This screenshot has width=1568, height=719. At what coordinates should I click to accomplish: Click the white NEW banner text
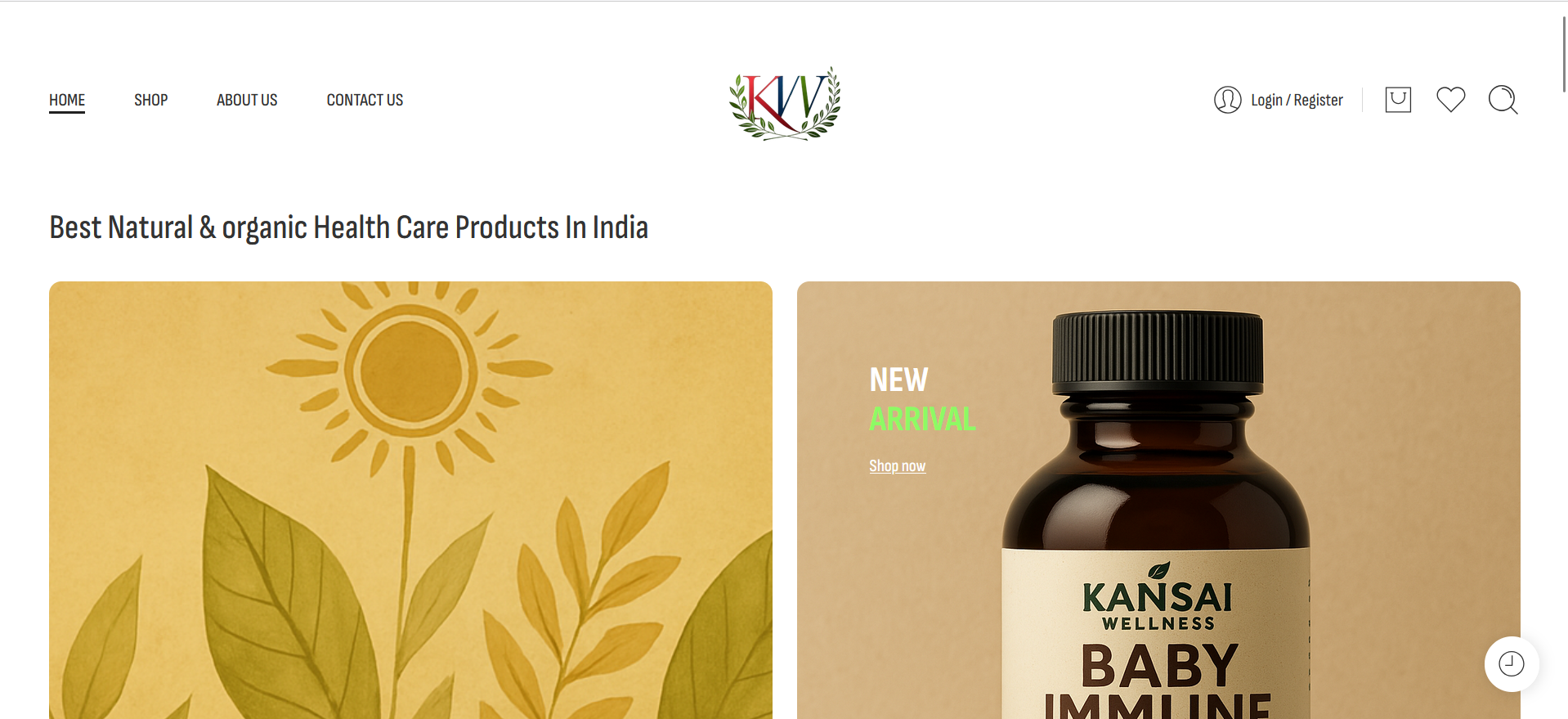tap(898, 380)
